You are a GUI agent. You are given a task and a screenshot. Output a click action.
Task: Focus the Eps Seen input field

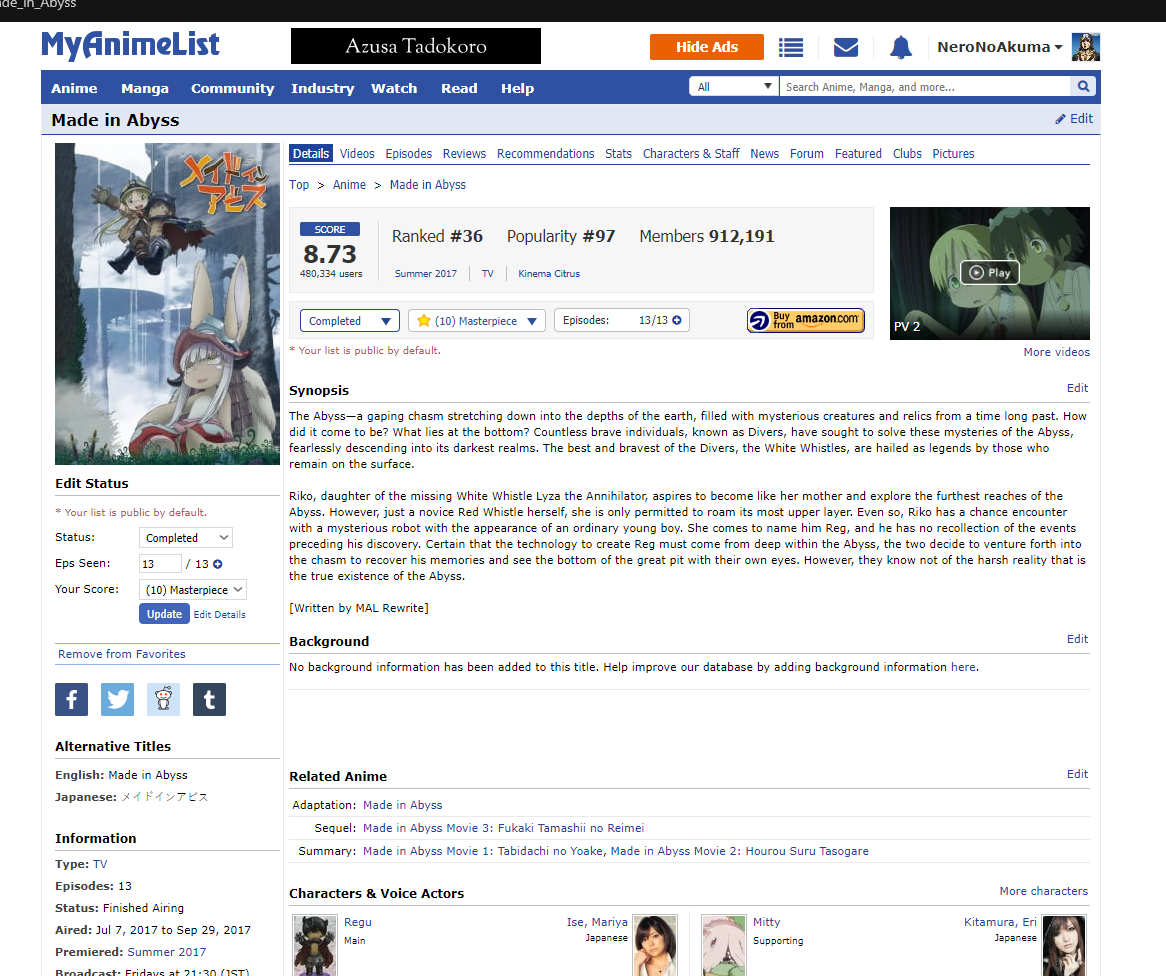click(160, 564)
